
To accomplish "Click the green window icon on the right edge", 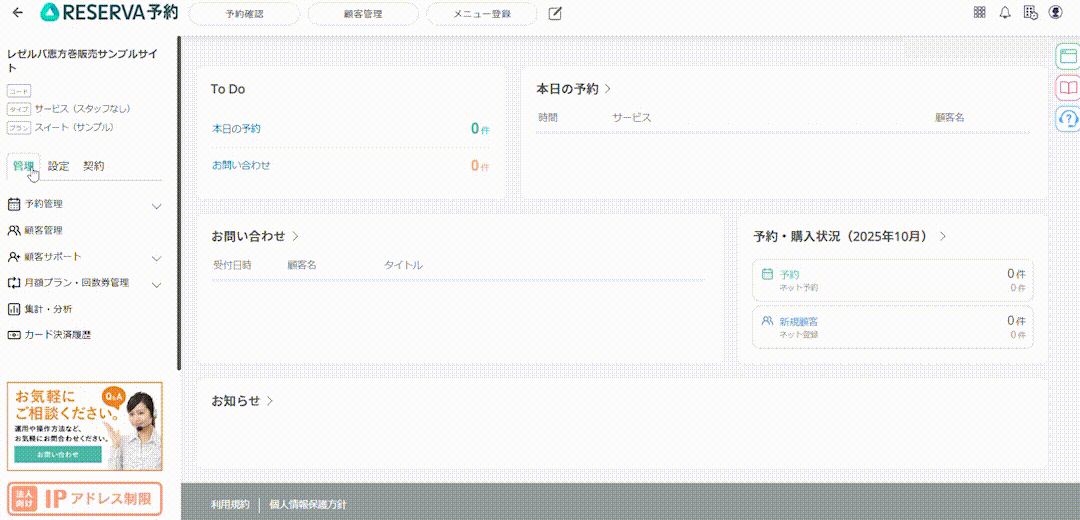I will pyautogui.click(x=1068, y=56).
